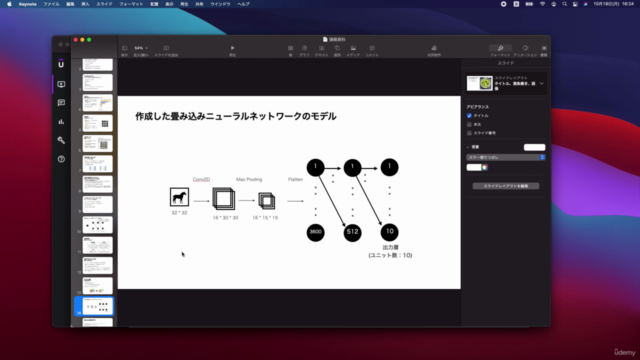This screenshot has width=640, height=360.
Task: Select slide 13 thumbnail in navigator
Action: (98, 286)
